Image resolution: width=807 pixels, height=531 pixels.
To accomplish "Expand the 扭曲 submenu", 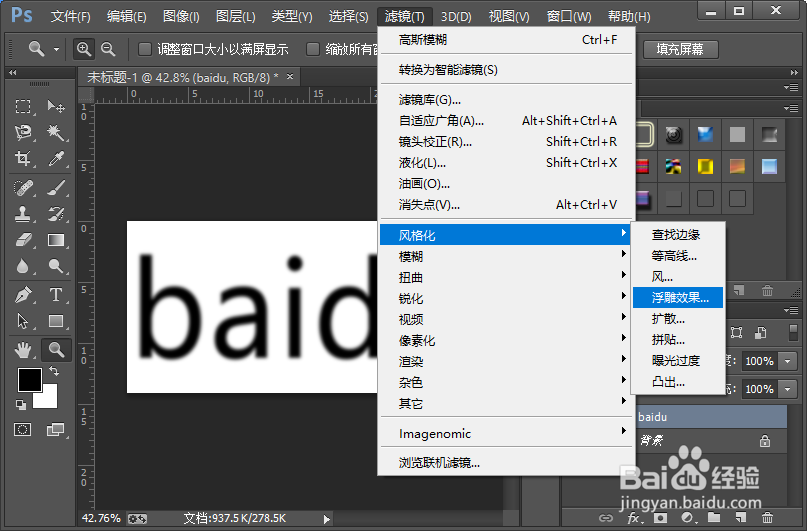I will click(x=506, y=277).
